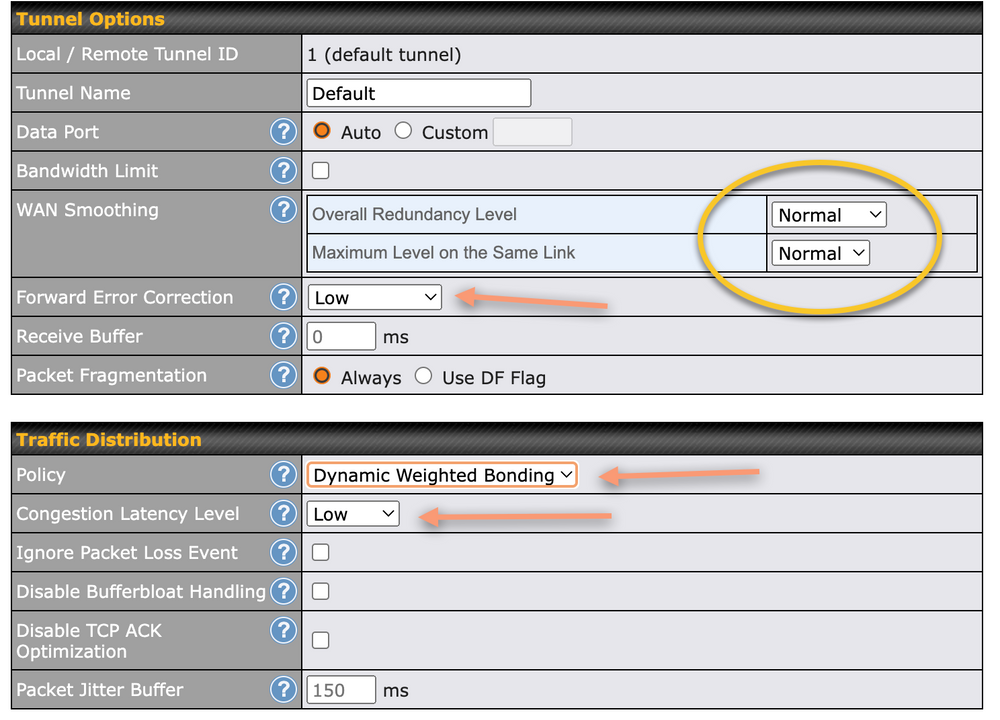The height and width of the screenshot is (720, 1000).
Task: Open help for Receive Buffer
Action: [283, 336]
